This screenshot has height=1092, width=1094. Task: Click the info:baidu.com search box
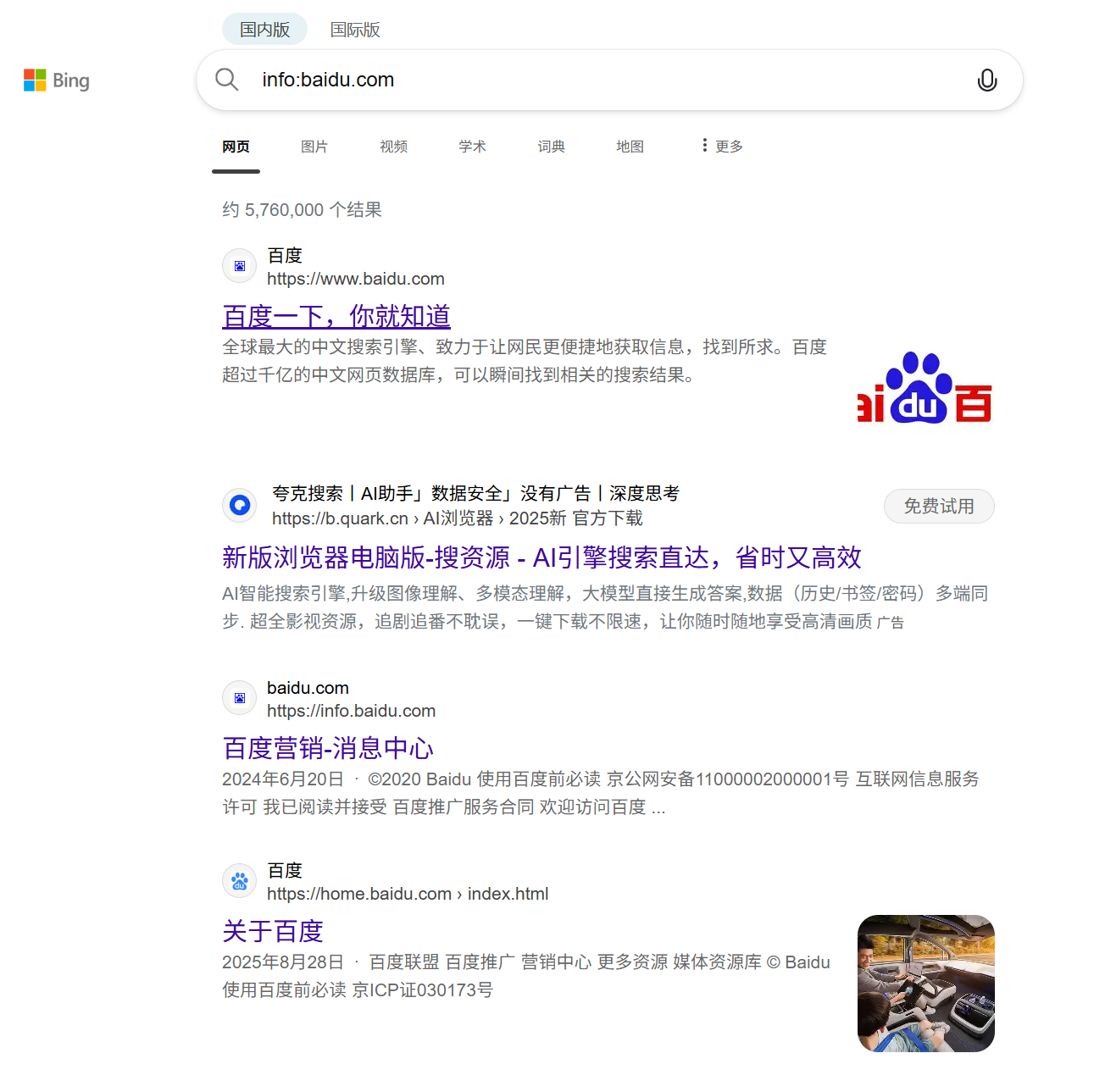point(609,80)
